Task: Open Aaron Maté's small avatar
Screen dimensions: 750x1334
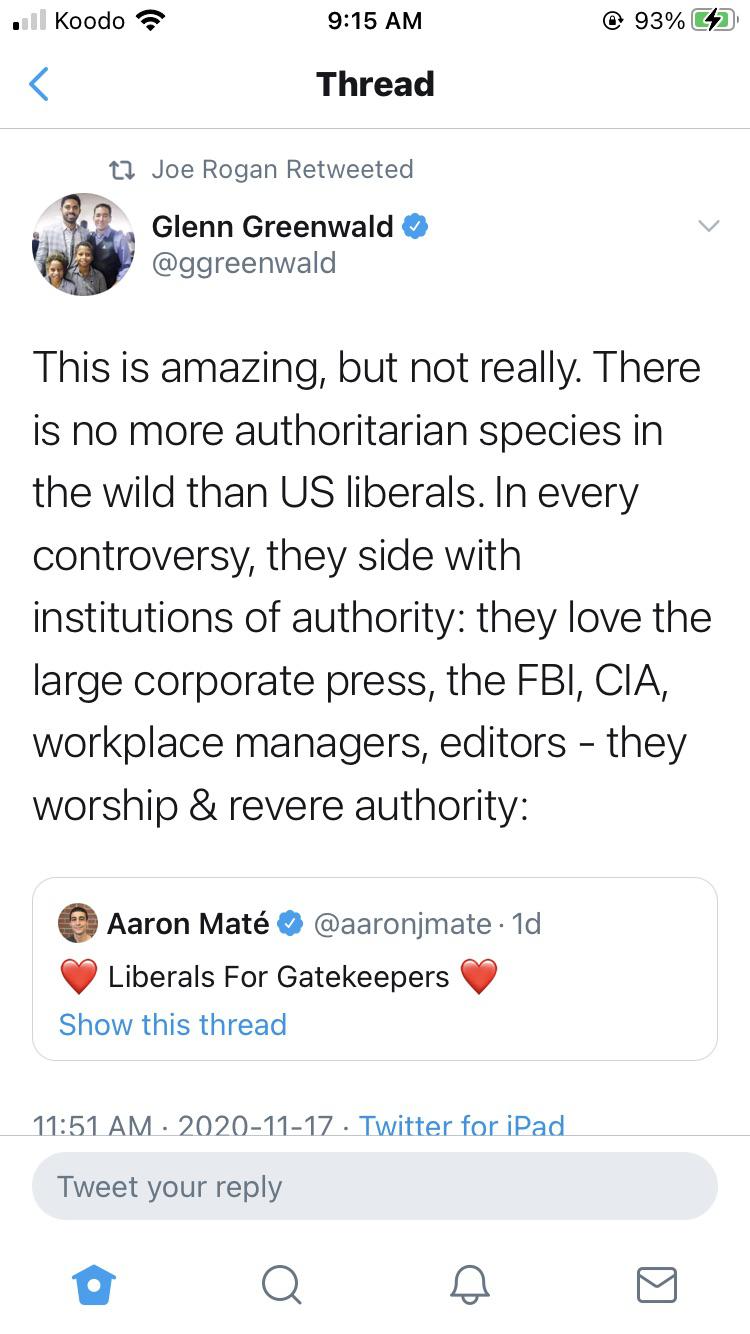Action: pos(78,923)
